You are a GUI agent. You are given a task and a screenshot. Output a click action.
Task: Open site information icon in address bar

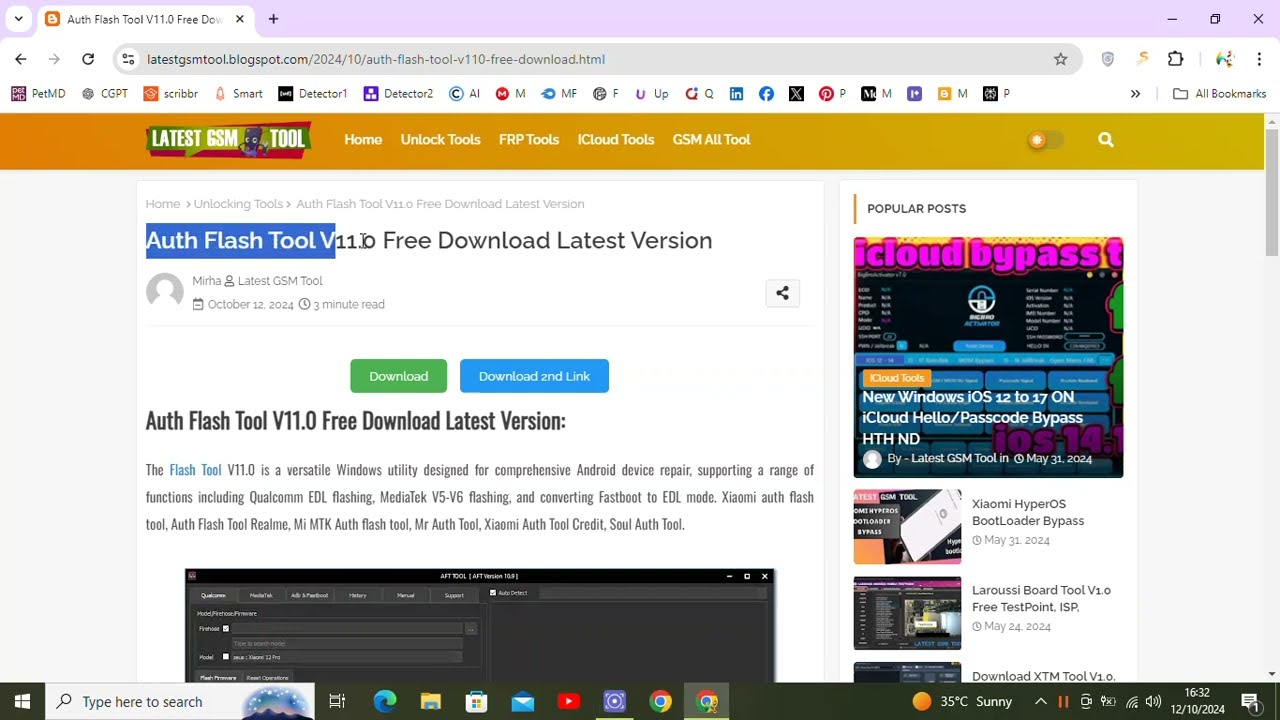pos(128,59)
